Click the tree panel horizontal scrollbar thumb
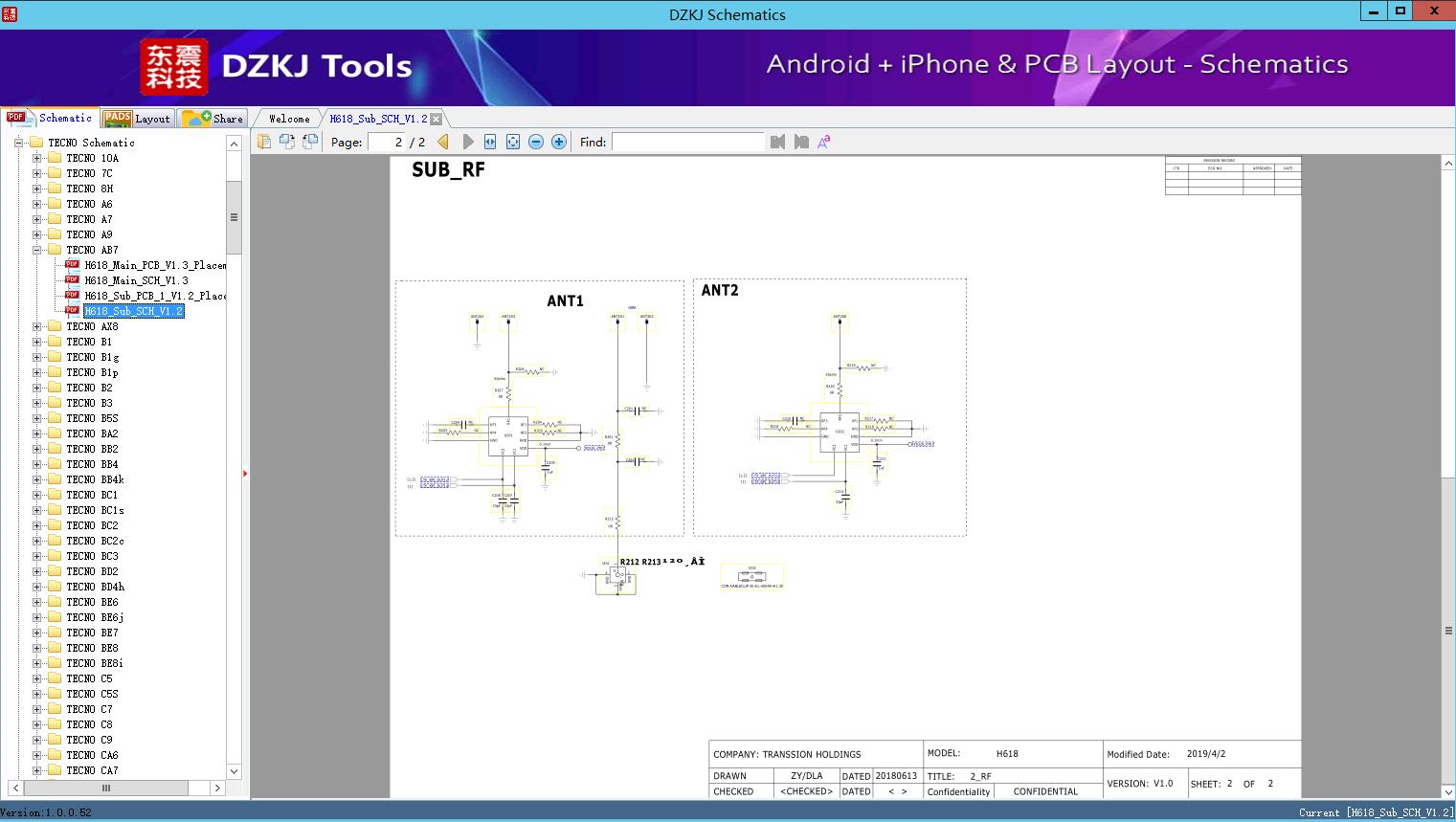Image resolution: width=1456 pixels, height=822 pixels. (105, 788)
